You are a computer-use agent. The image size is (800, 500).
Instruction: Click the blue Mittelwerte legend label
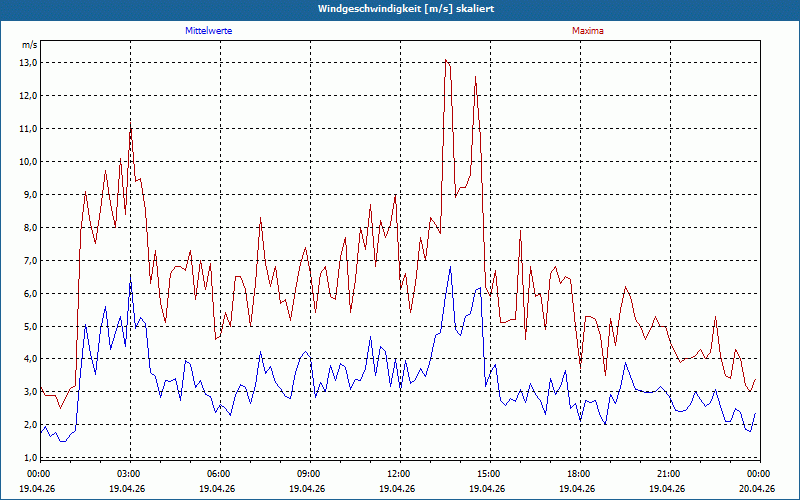point(208,31)
